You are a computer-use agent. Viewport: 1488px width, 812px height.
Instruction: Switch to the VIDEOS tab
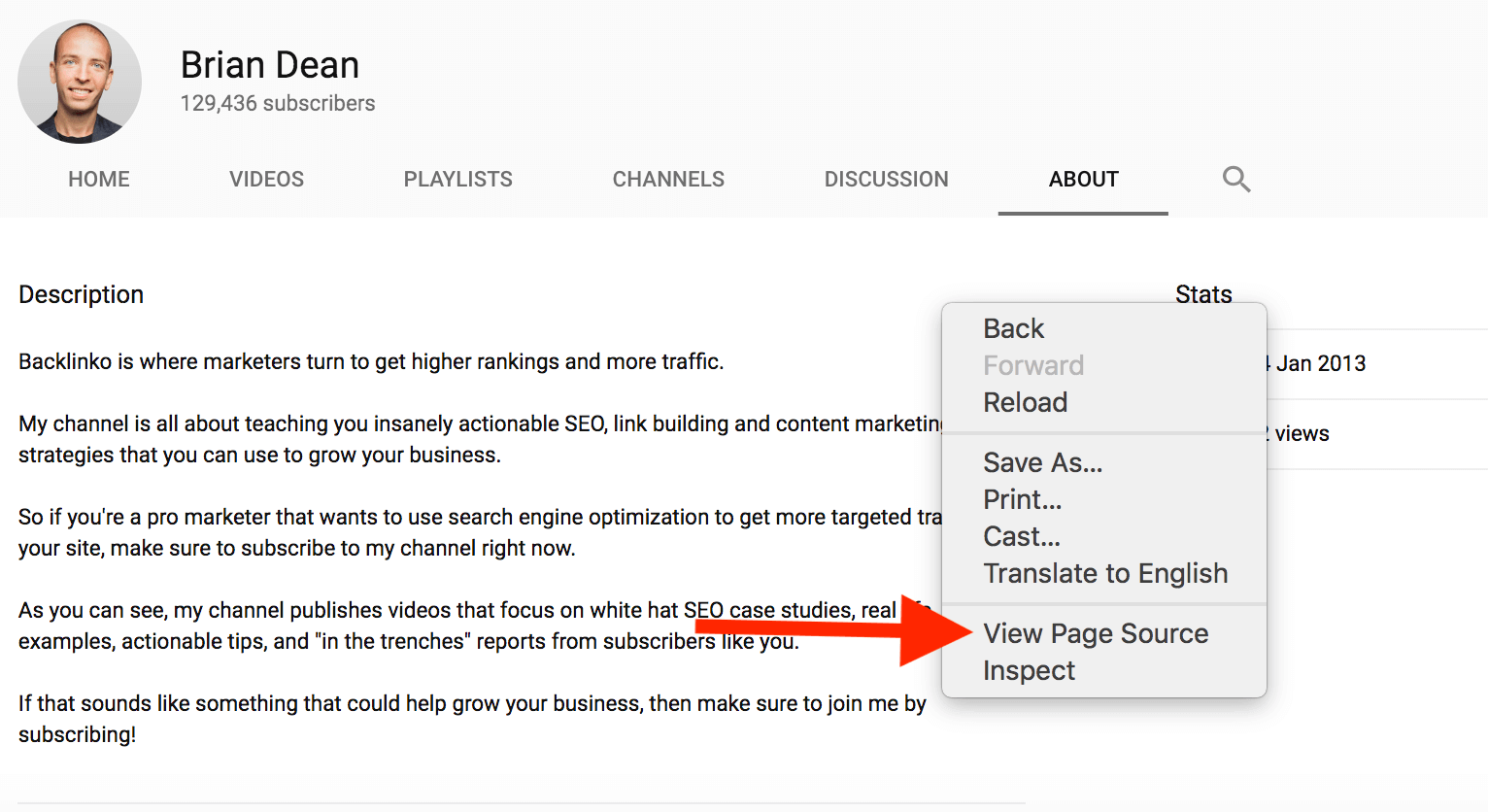pos(266,180)
